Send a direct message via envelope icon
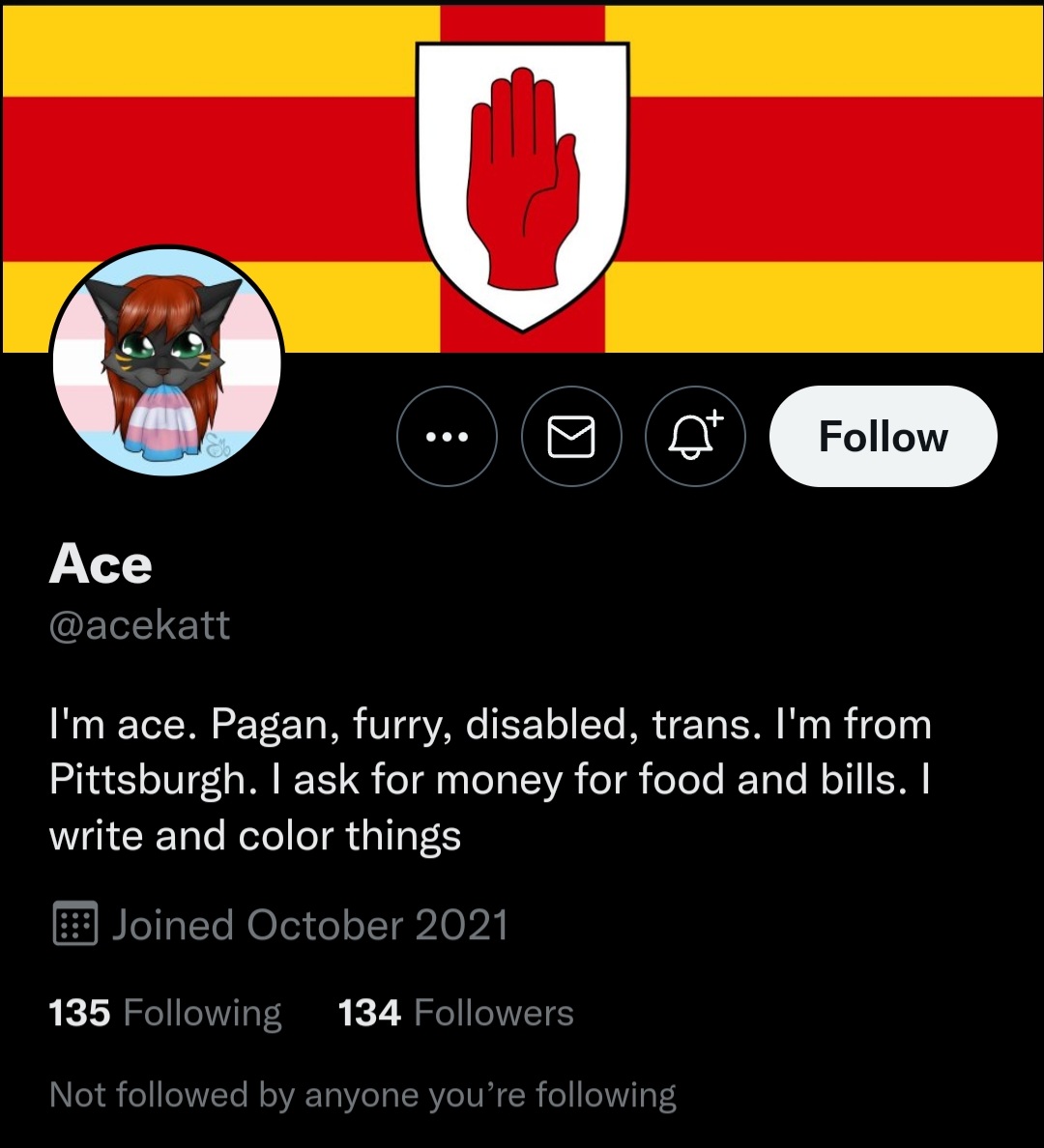Image resolution: width=1044 pixels, height=1148 pixels. [571, 437]
